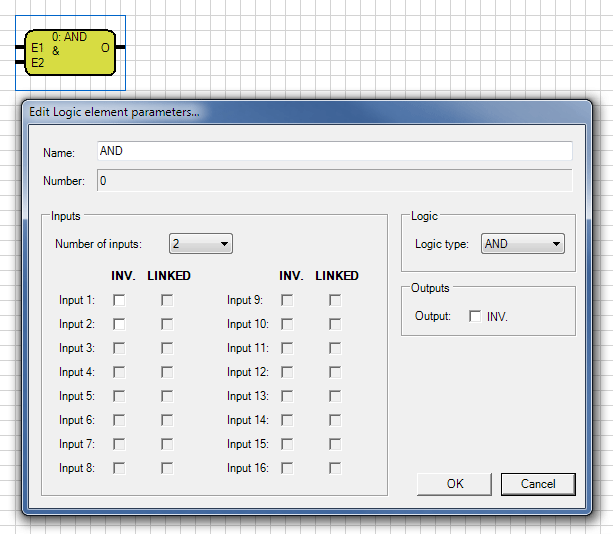Select the yellow AND logic block
Screen dimensions: 613x534
[x=70, y=52]
